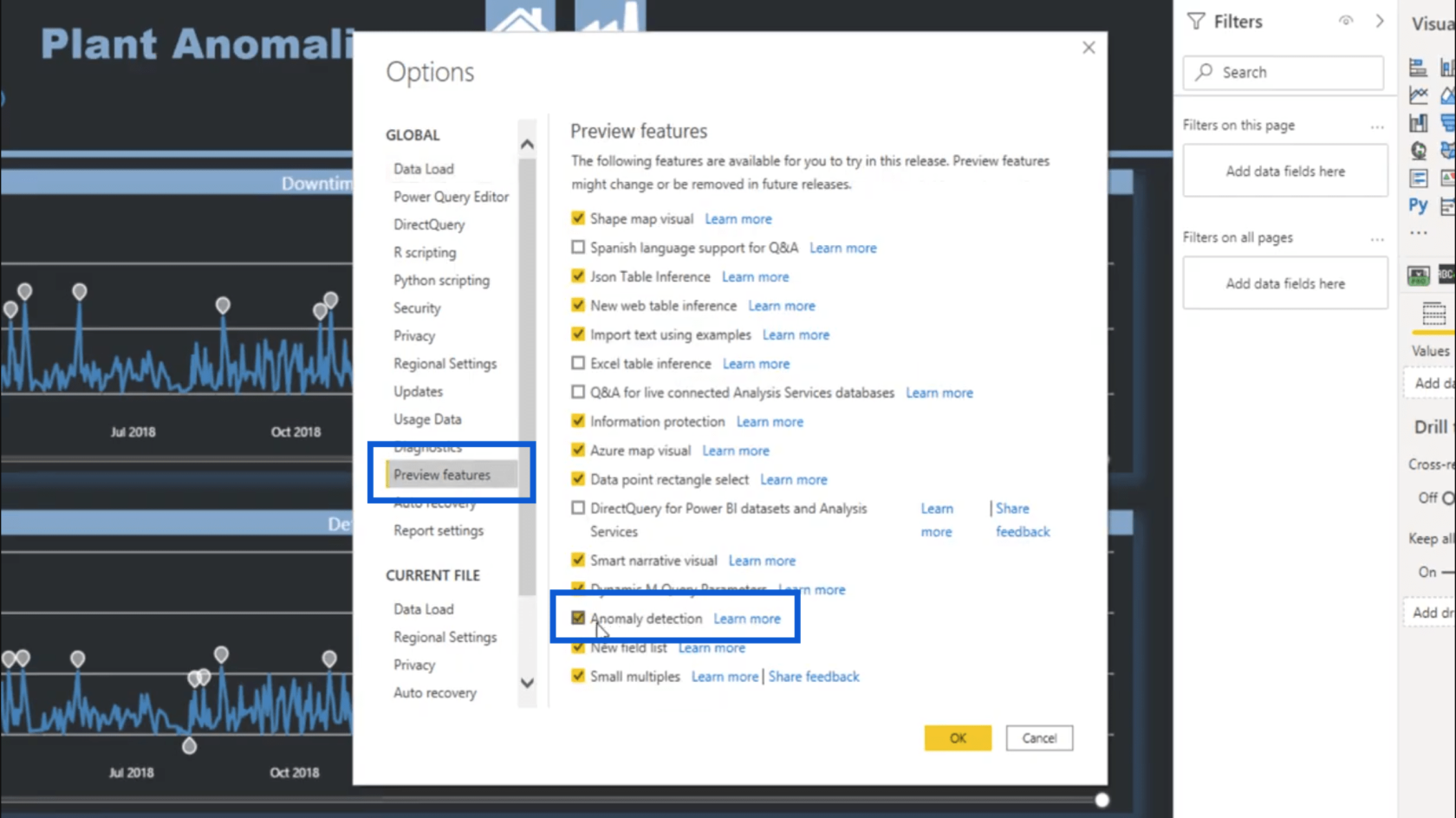
Task: Select the ArcGIS globe map visual icon
Action: pos(1418,150)
